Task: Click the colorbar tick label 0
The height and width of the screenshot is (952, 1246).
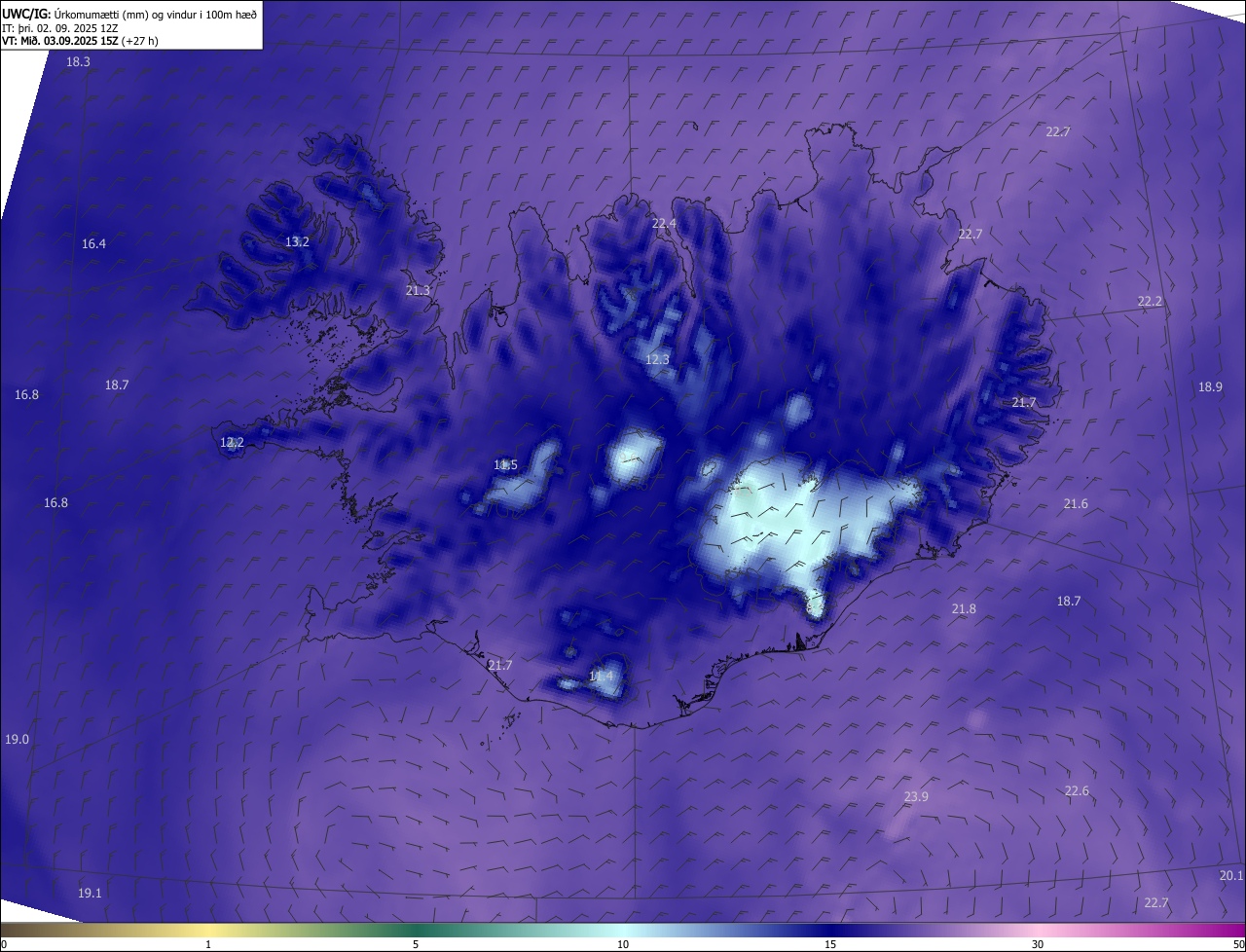Action: point(4,944)
